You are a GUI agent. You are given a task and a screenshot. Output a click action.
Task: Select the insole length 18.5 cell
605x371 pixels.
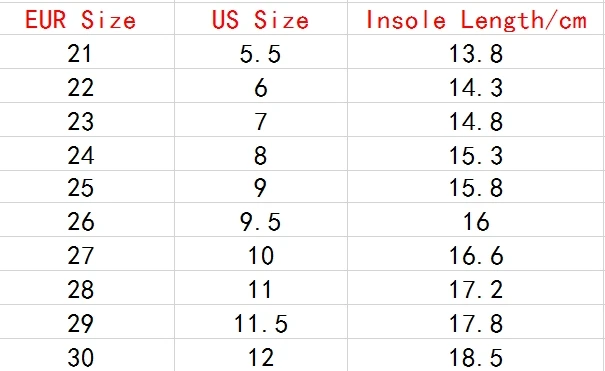tap(476, 355)
